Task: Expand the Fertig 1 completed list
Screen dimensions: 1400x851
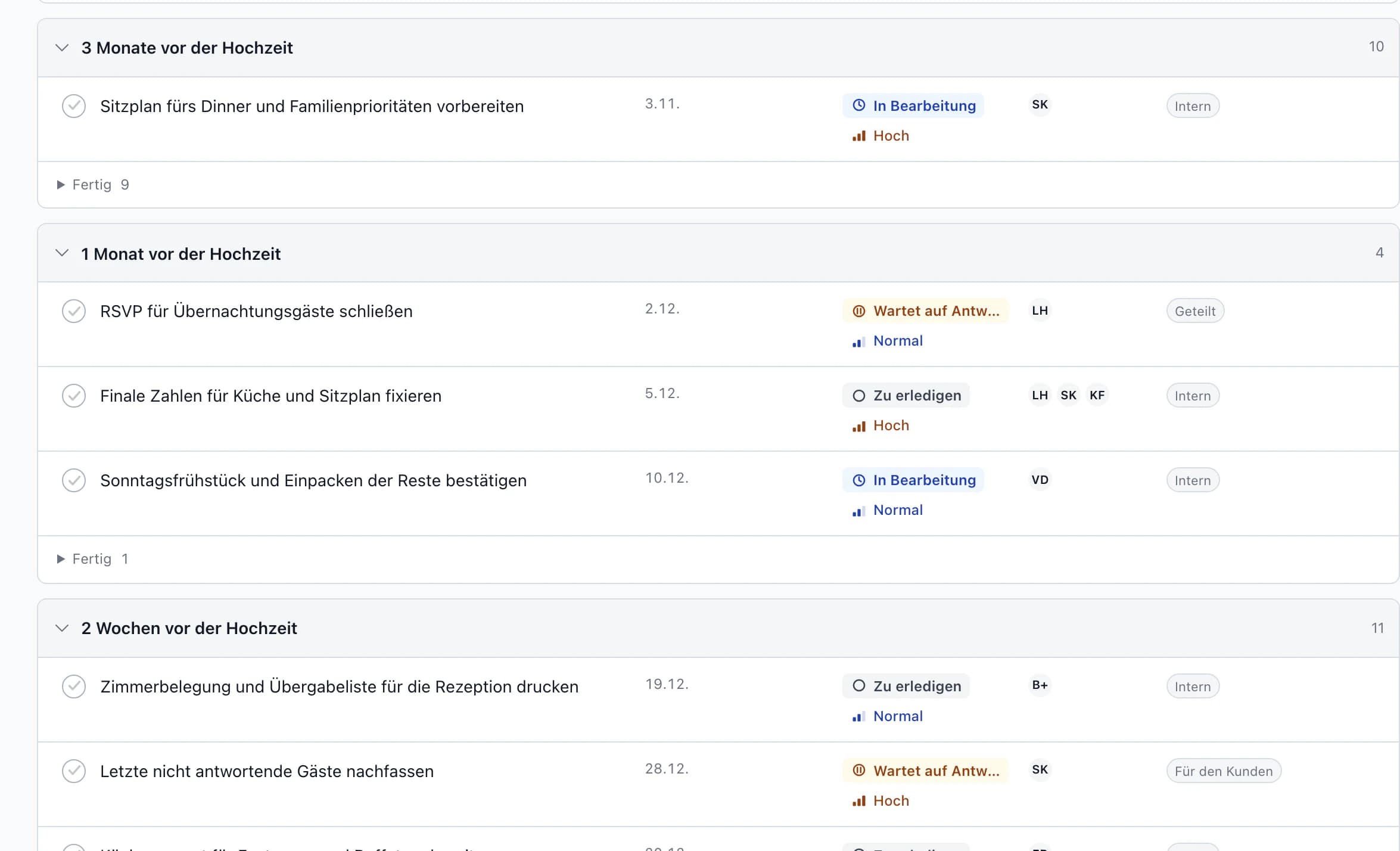Action: (93, 559)
